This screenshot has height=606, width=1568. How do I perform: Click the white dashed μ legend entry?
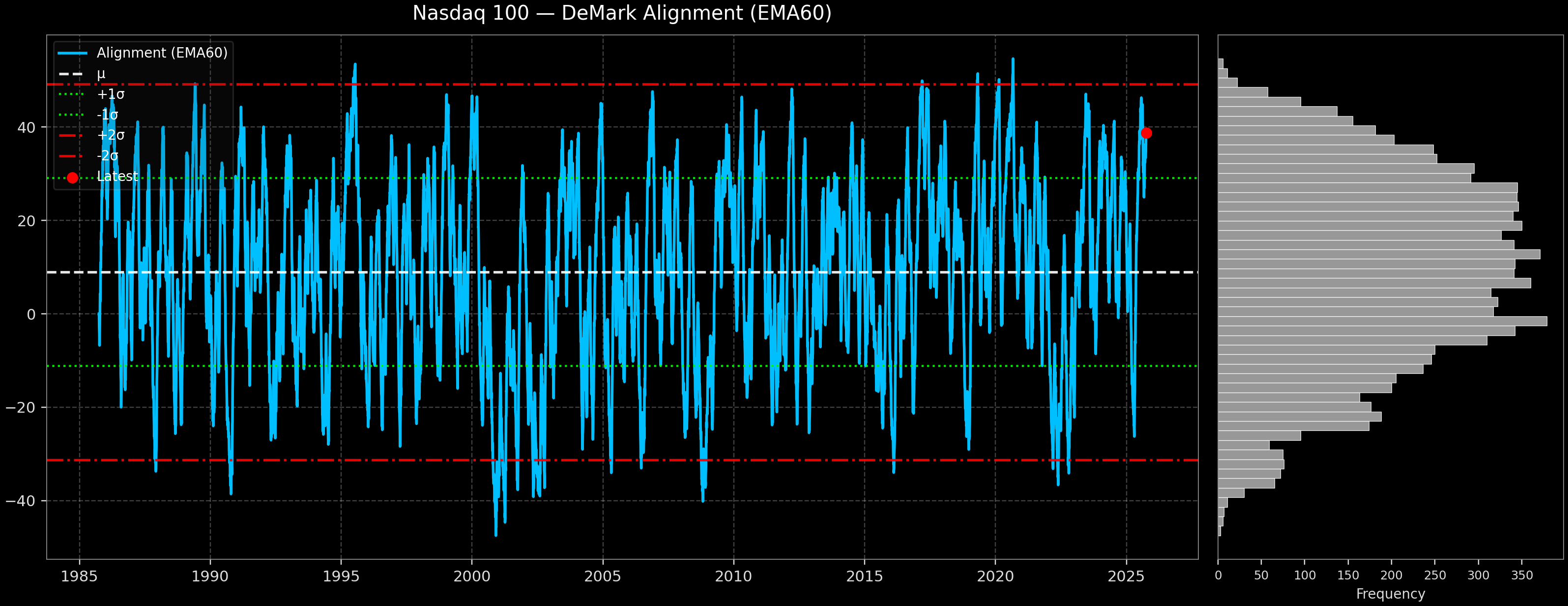pos(100,74)
